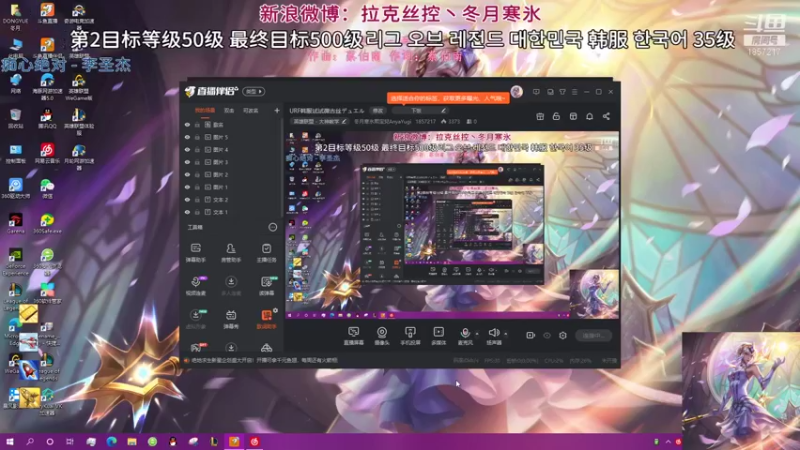This screenshot has height=450, width=800.
Task: Hide the 图片 1 layer with its eye
Action: coord(187,187)
